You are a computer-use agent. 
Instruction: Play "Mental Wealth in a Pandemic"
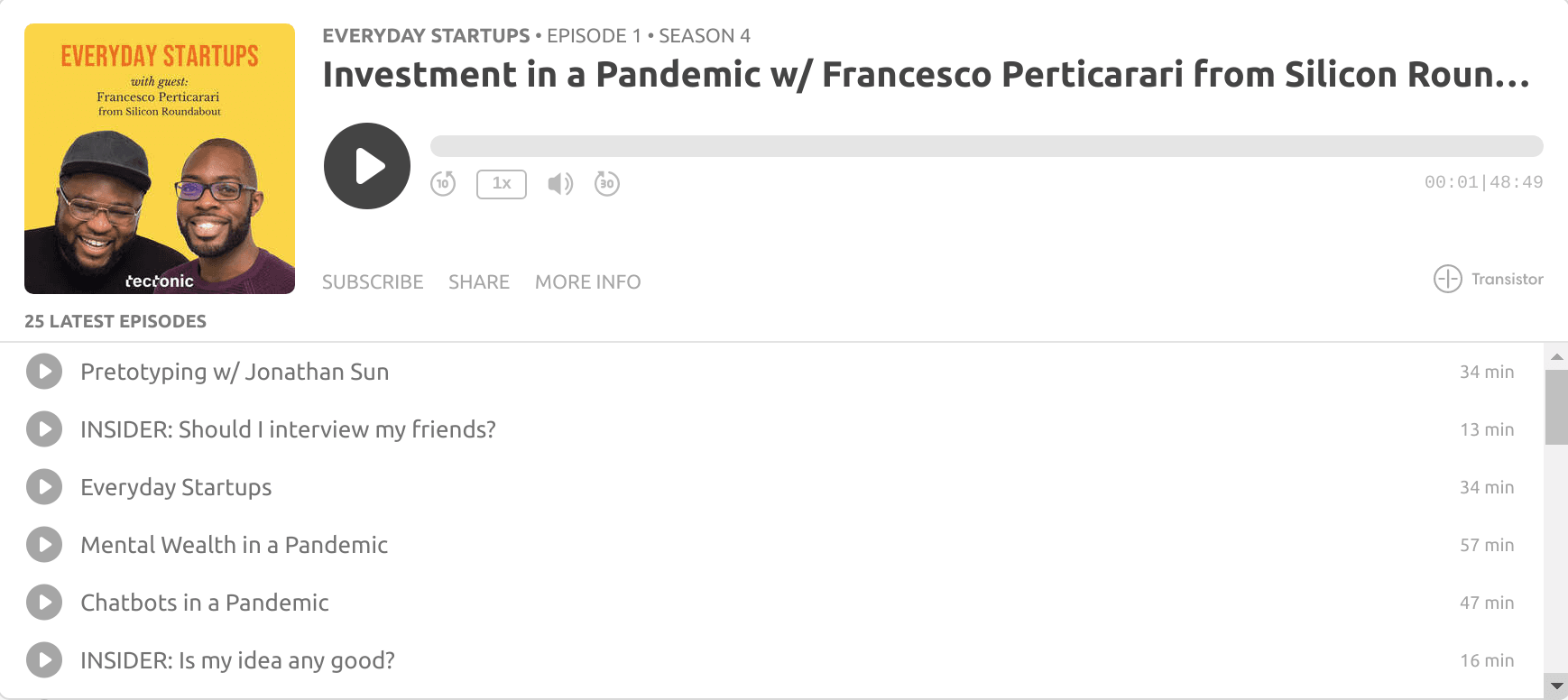click(43, 544)
